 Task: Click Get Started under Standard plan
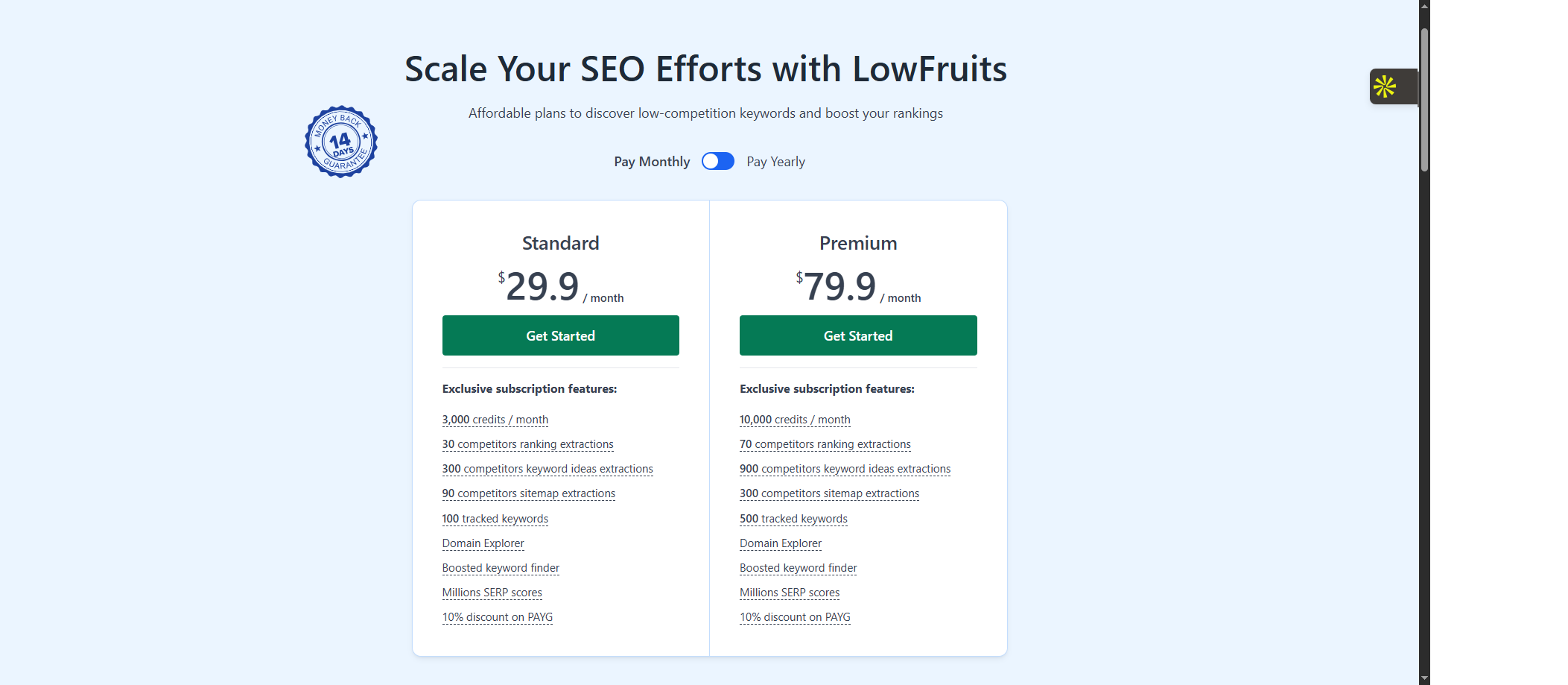point(561,335)
